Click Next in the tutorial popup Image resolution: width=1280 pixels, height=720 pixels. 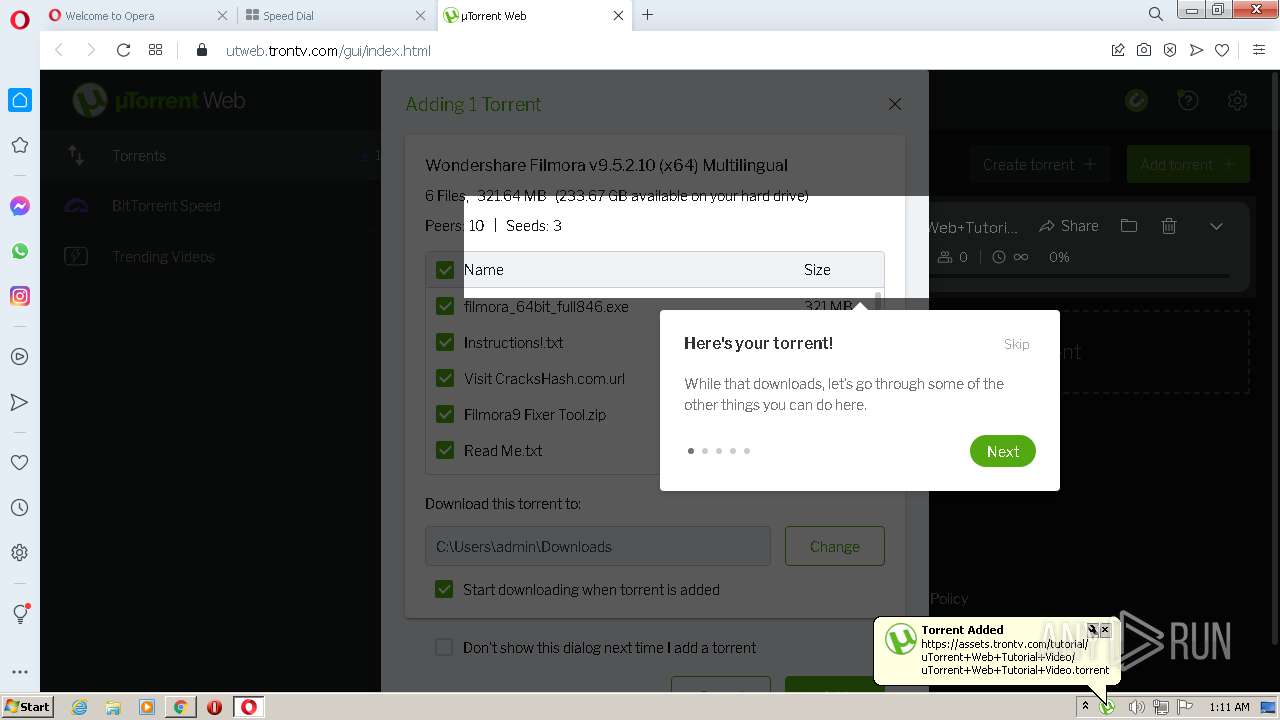tap(1002, 451)
